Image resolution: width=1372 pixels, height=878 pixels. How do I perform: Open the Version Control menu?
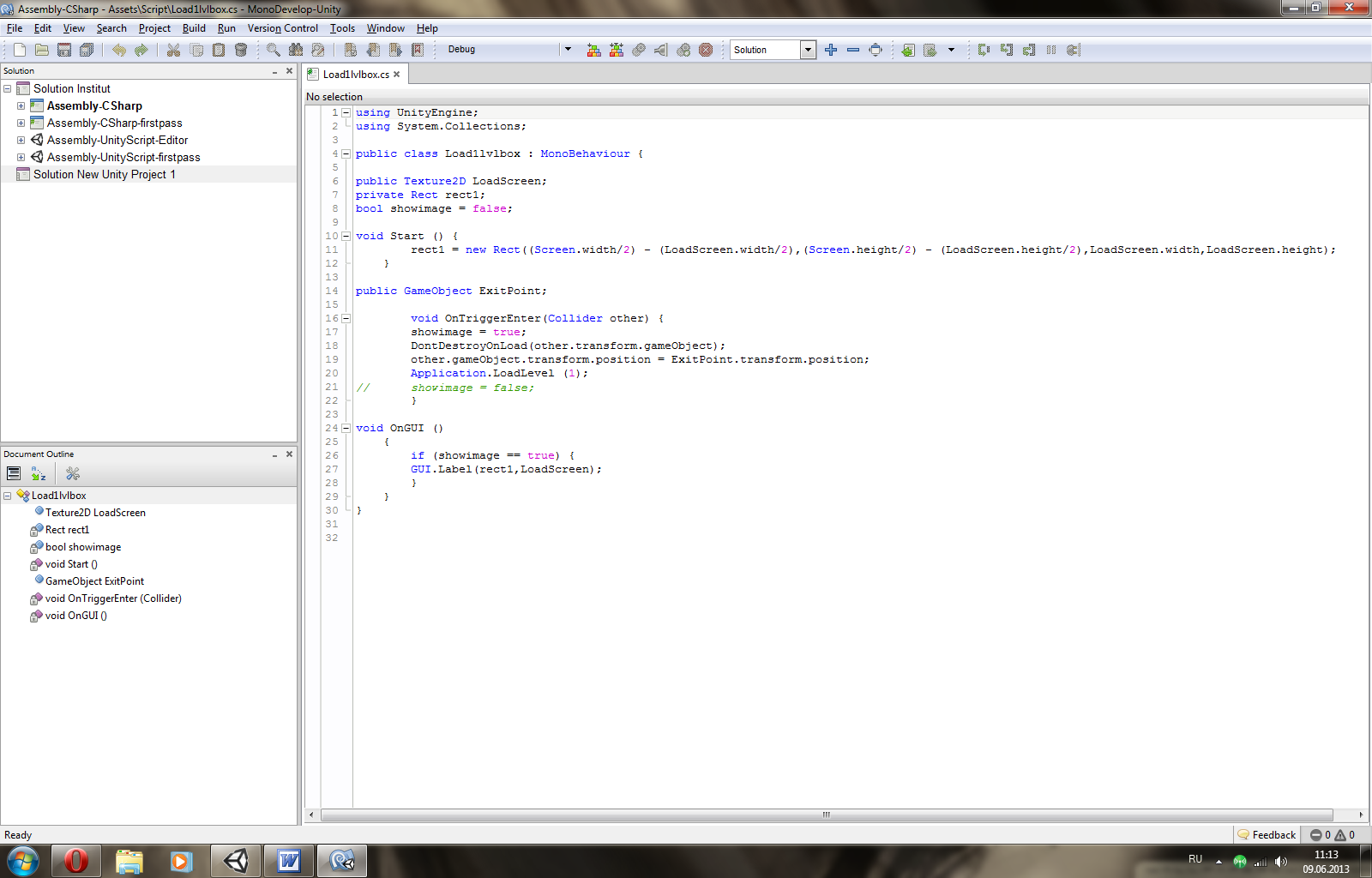point(282,28)
